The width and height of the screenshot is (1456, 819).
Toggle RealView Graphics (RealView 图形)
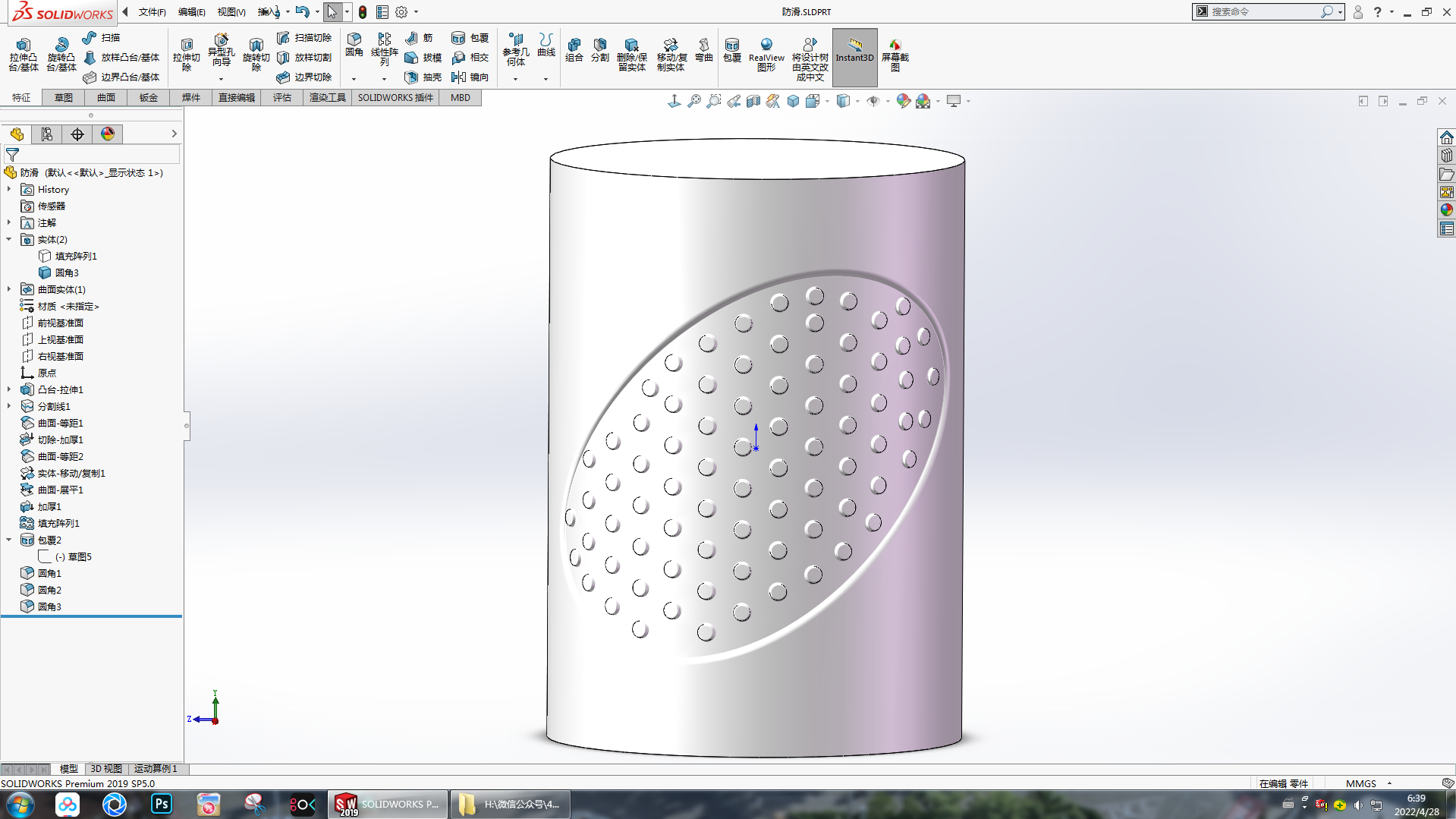click(766, 55)
